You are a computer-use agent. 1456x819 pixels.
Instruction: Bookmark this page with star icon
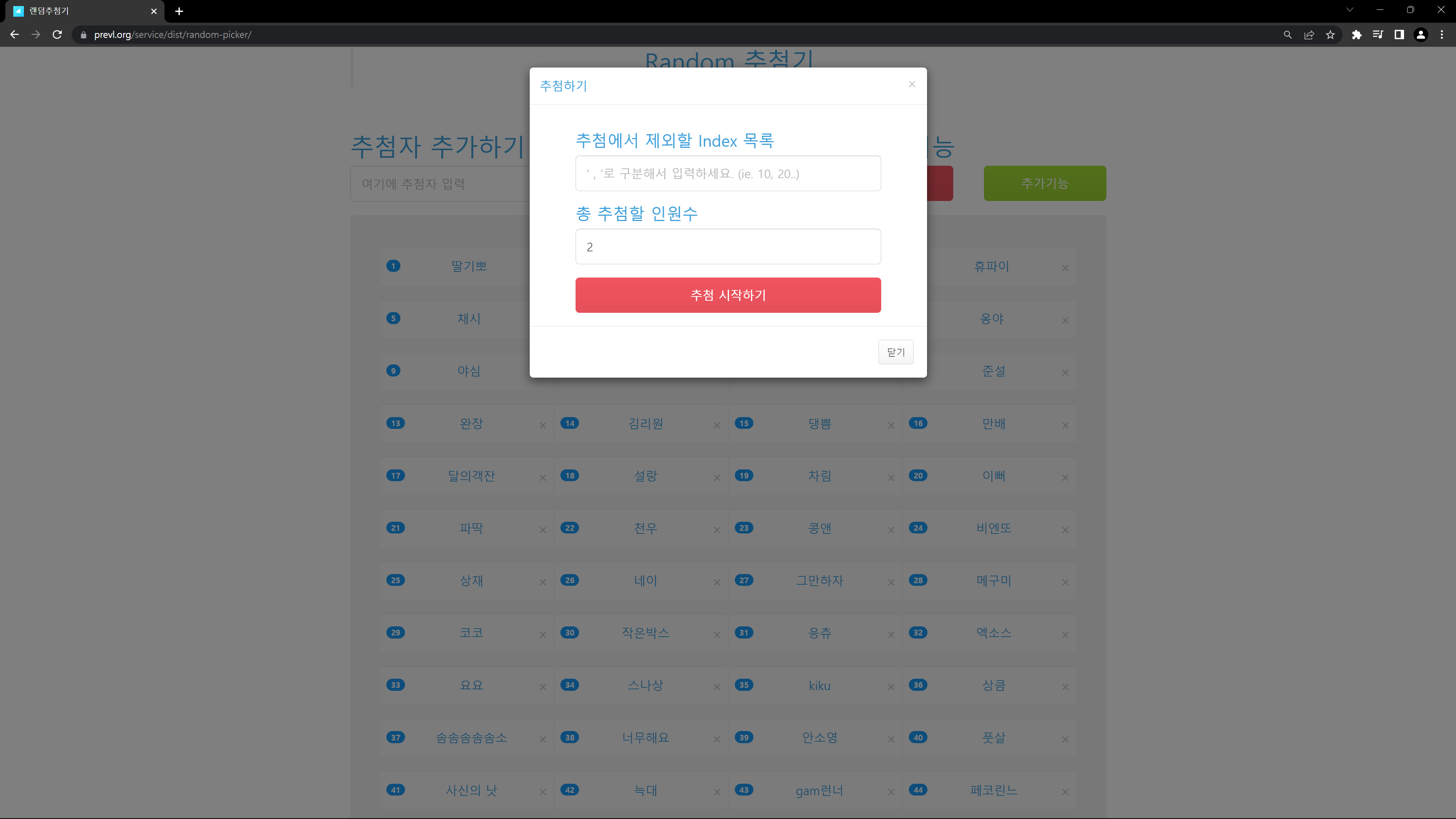(1330, 35)
